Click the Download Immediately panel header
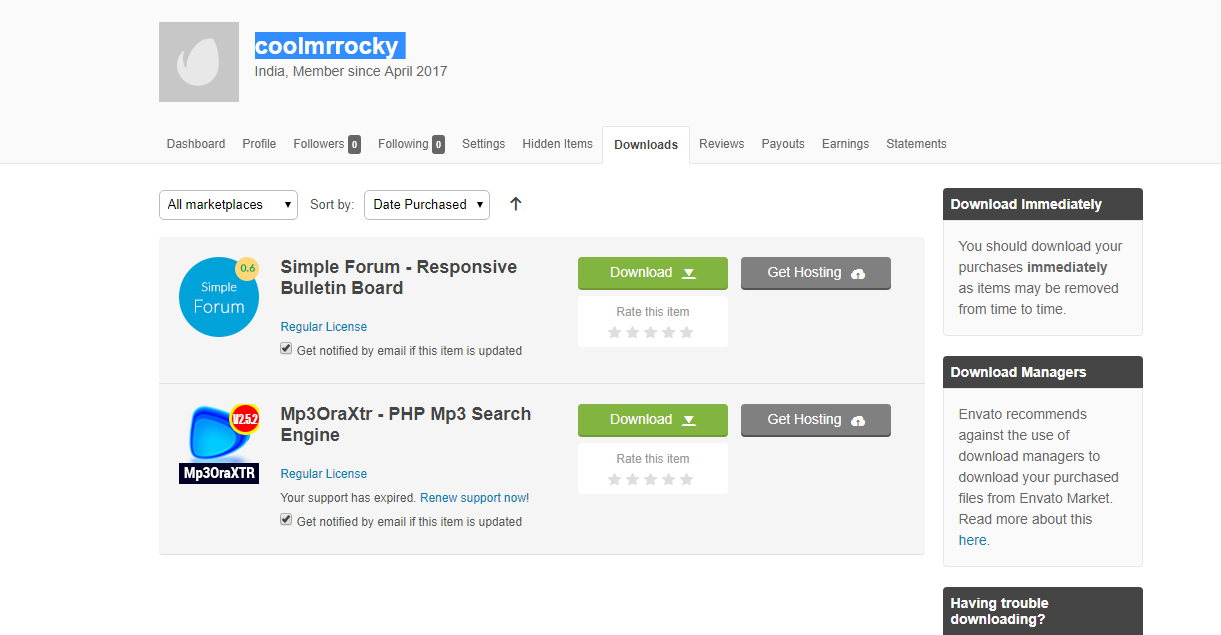Screen dimensions: 1221x635 (1043, 204)
